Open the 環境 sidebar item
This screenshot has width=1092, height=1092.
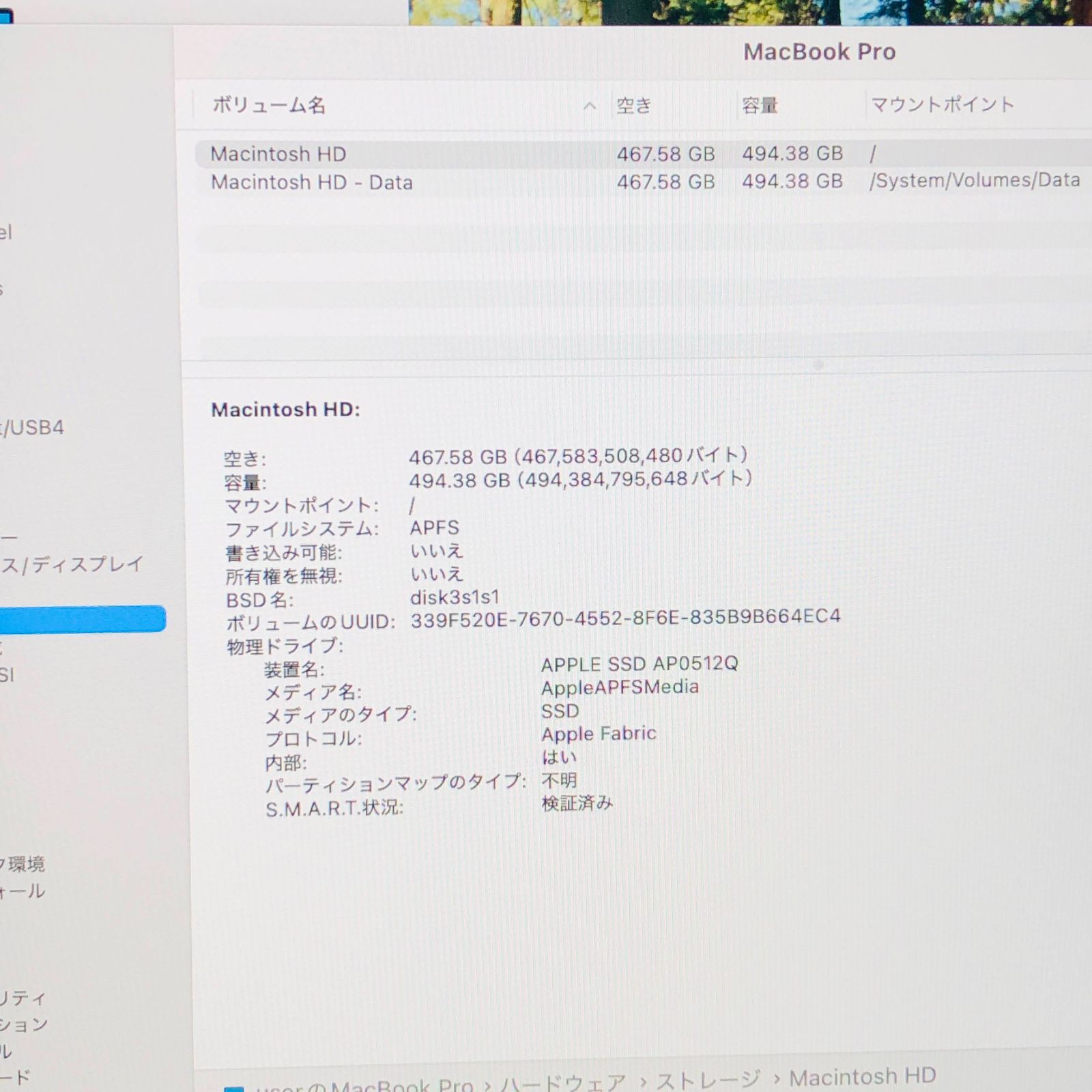(23, 864)
